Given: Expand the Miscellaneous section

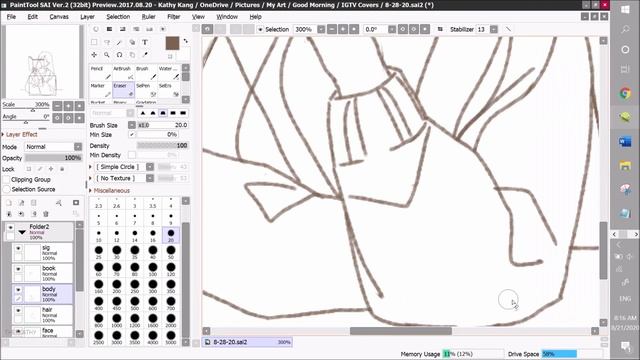Looking at the screenshot, I should pyautogui.click(x=110, y=191).
